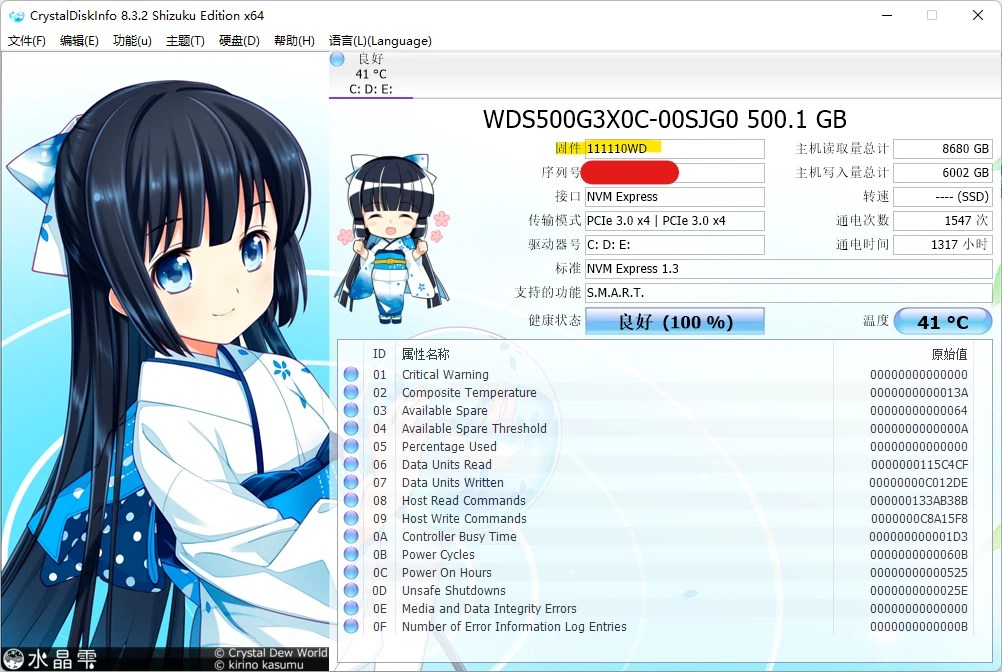The image size is (1002, 672).
Task: Click status orb for Unsafe Shutdowns row
Action: 351,590
